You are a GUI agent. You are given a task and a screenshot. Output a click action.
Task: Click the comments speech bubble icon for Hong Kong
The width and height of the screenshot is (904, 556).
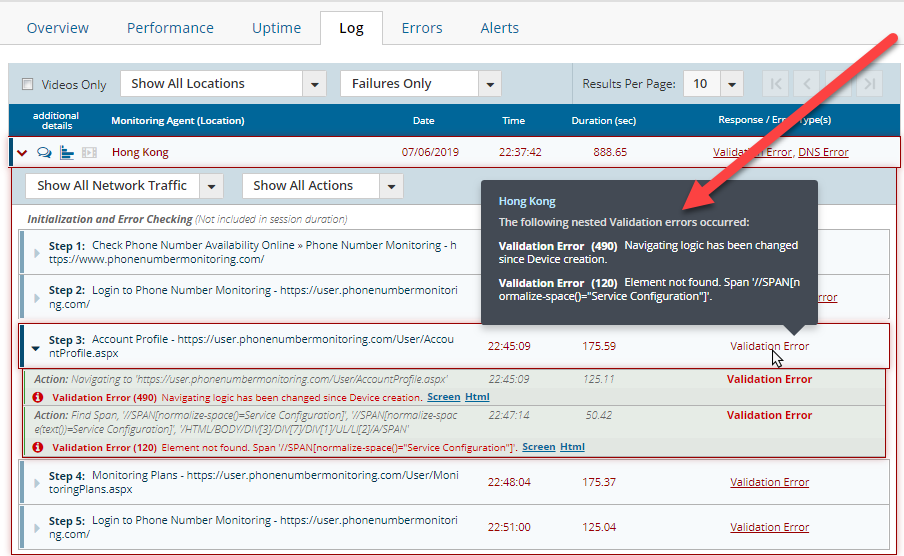(x=45, y=153)
